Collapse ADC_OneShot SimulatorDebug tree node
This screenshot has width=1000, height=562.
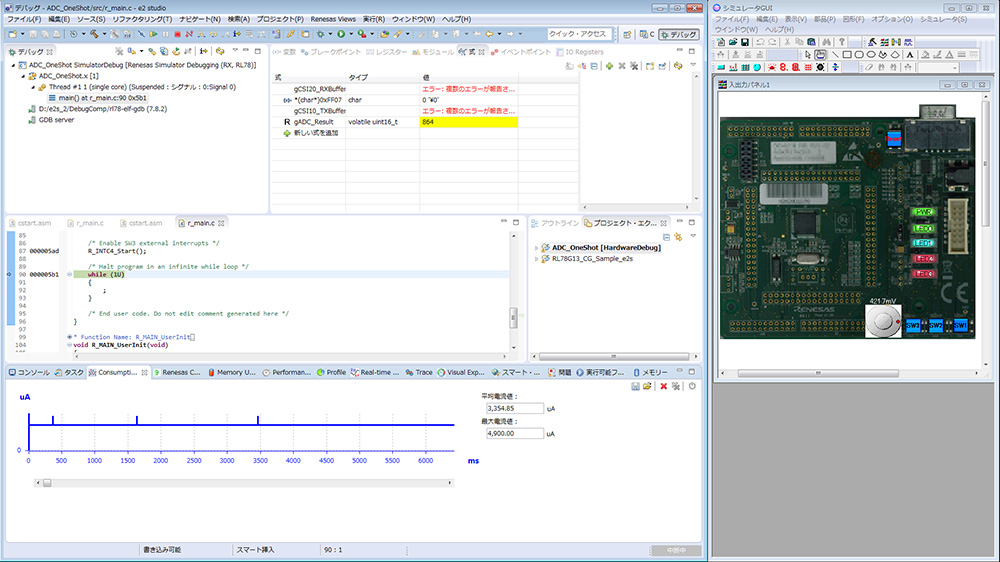[x=13, y=65]
